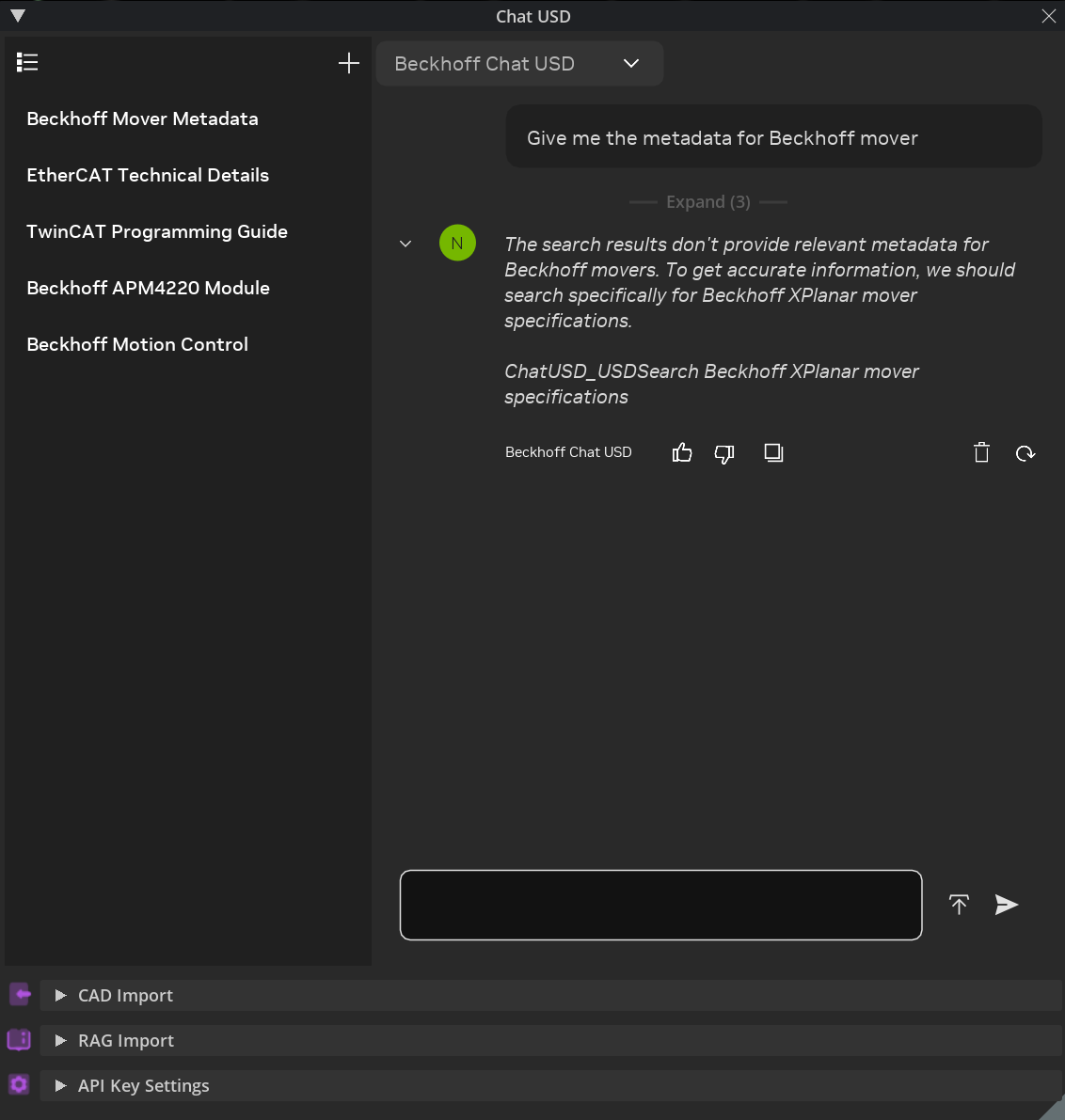Open EtherCAT Technical Details chat
1065x1120 pixels.
click(x=148, y=175)
